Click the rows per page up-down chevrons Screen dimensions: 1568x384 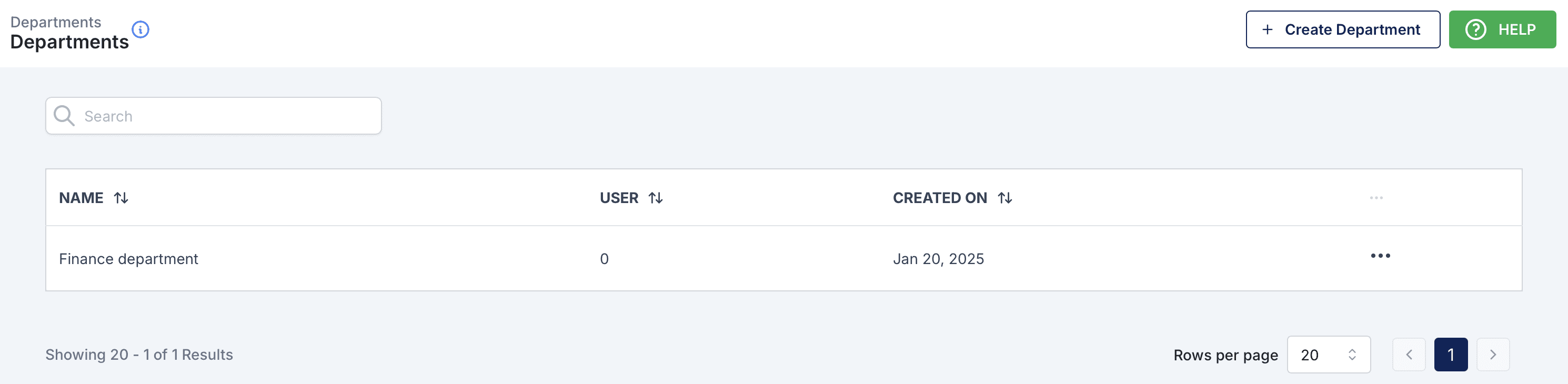1352,354
